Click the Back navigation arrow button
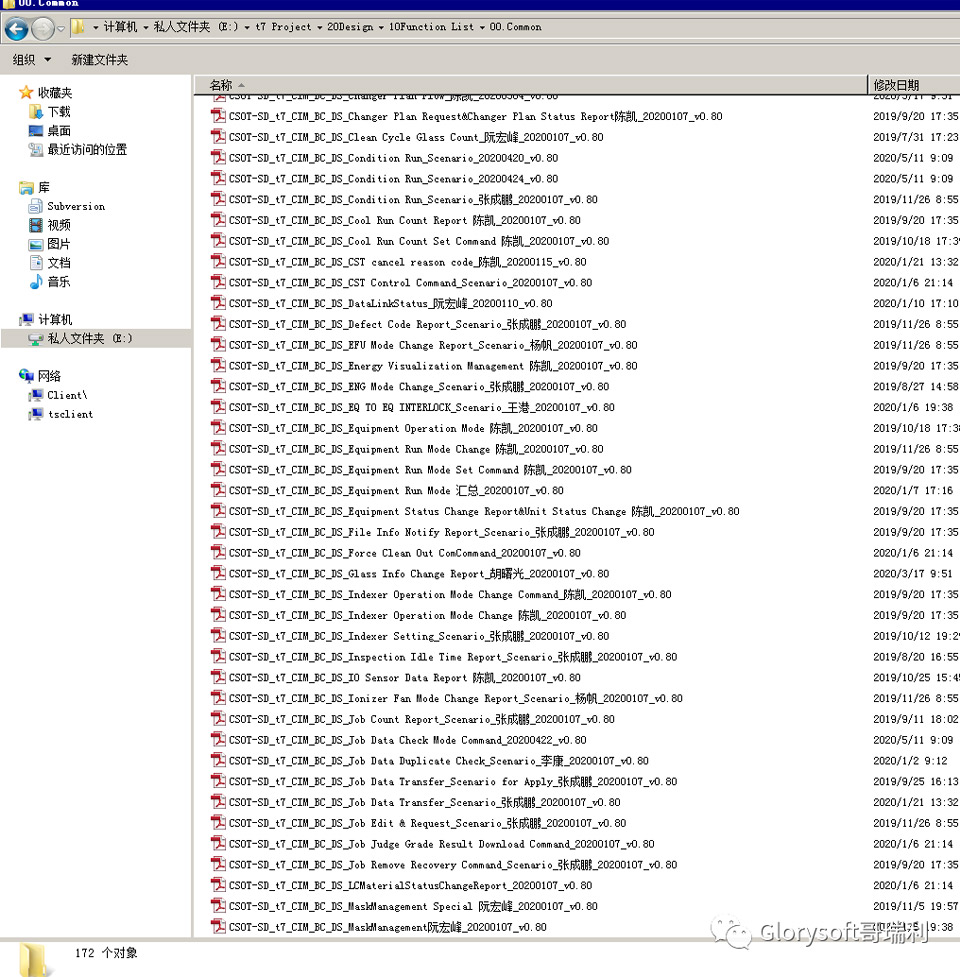This screenshot has height=977, width=960. (x=16, y=28)
